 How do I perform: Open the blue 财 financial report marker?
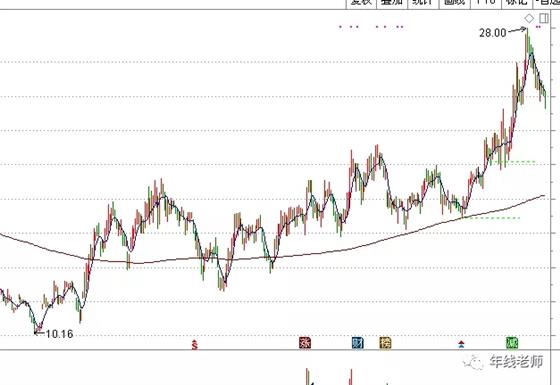[358, 343]
